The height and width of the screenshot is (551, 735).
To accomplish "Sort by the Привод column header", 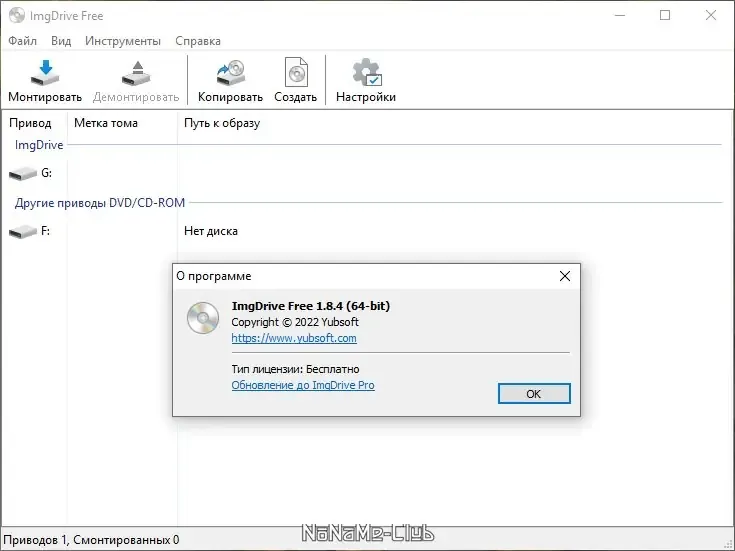I will (x=30, y=123).
